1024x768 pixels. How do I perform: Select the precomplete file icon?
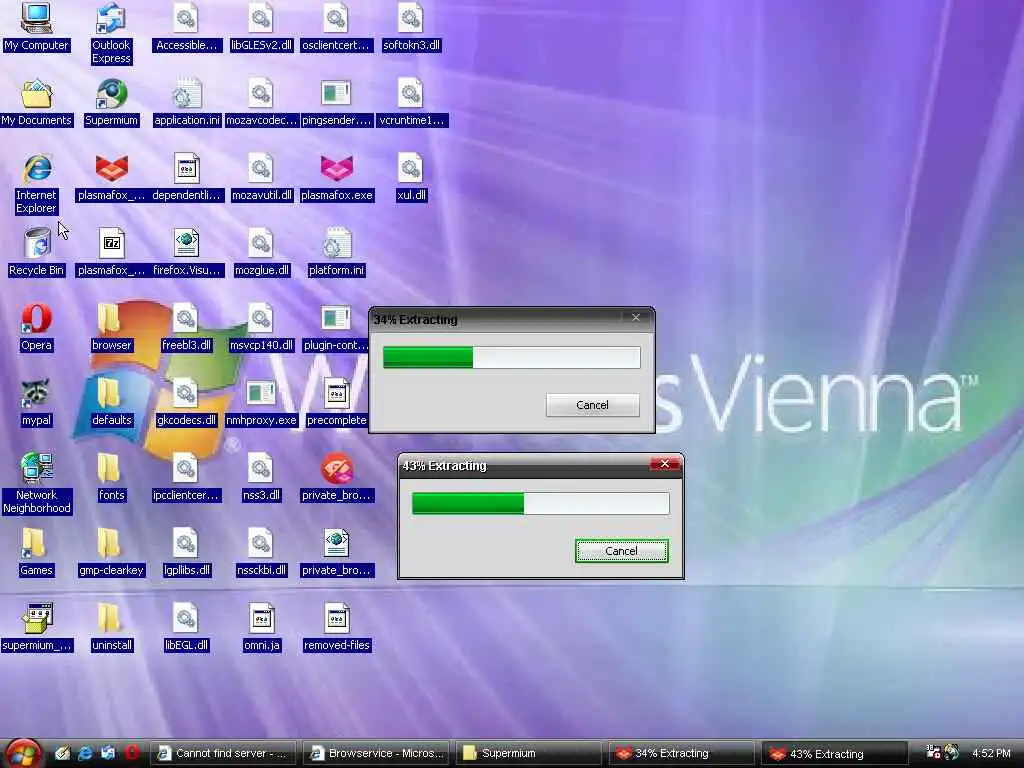(336, 394)
